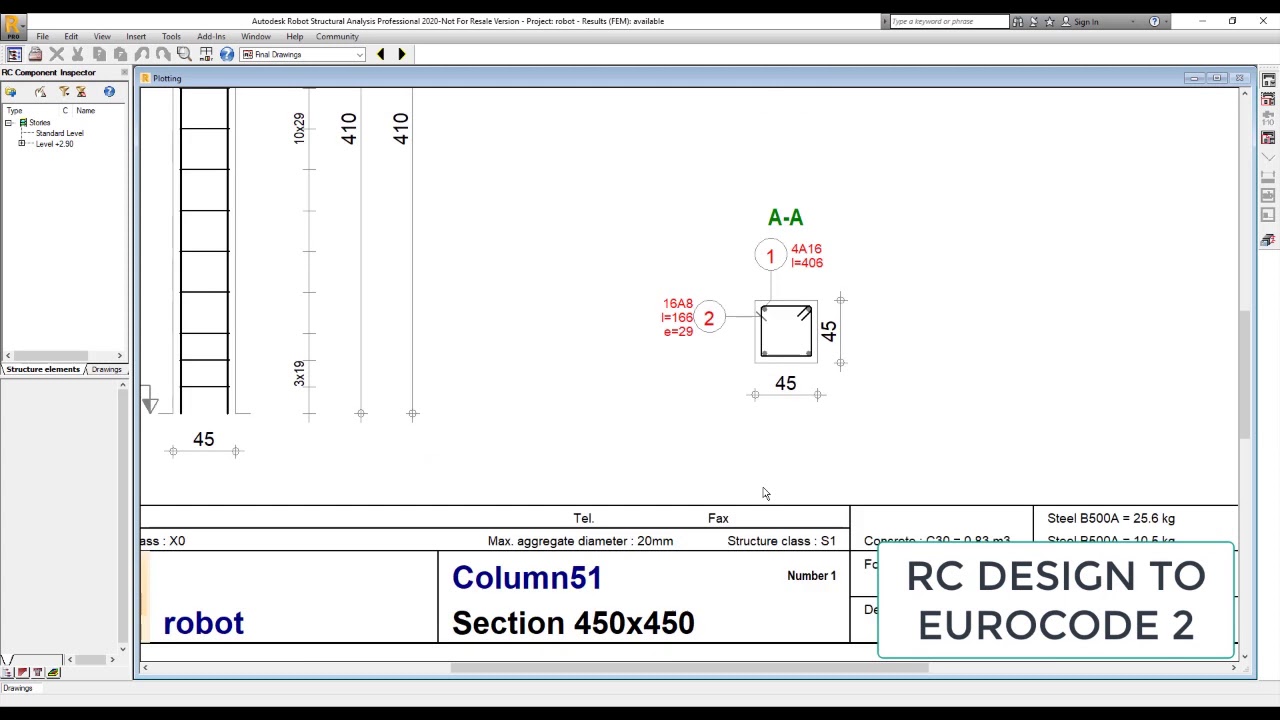Click the inspector filter funnel icon
Image resolution: width=1280 pixels, height=720 pixels.
pos(64,92)
